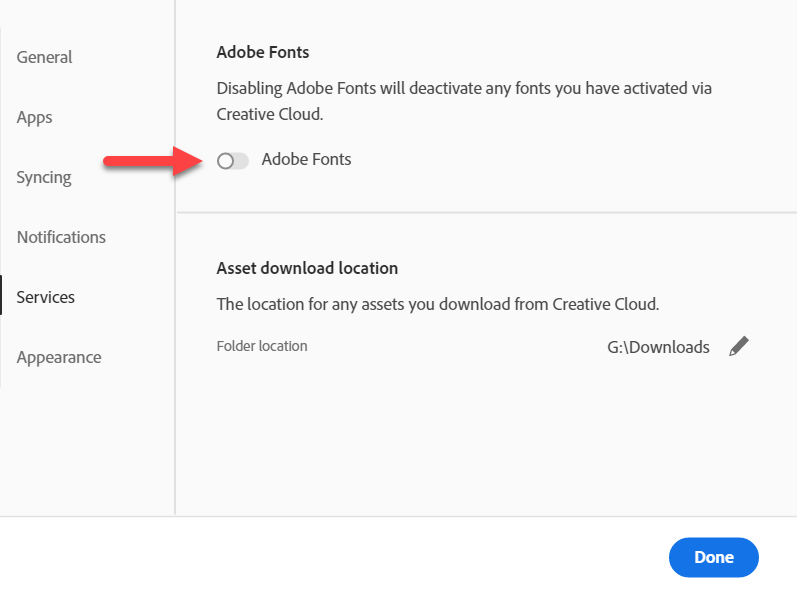Click the Folder location label
797x595 pixels.
[262, 346]
